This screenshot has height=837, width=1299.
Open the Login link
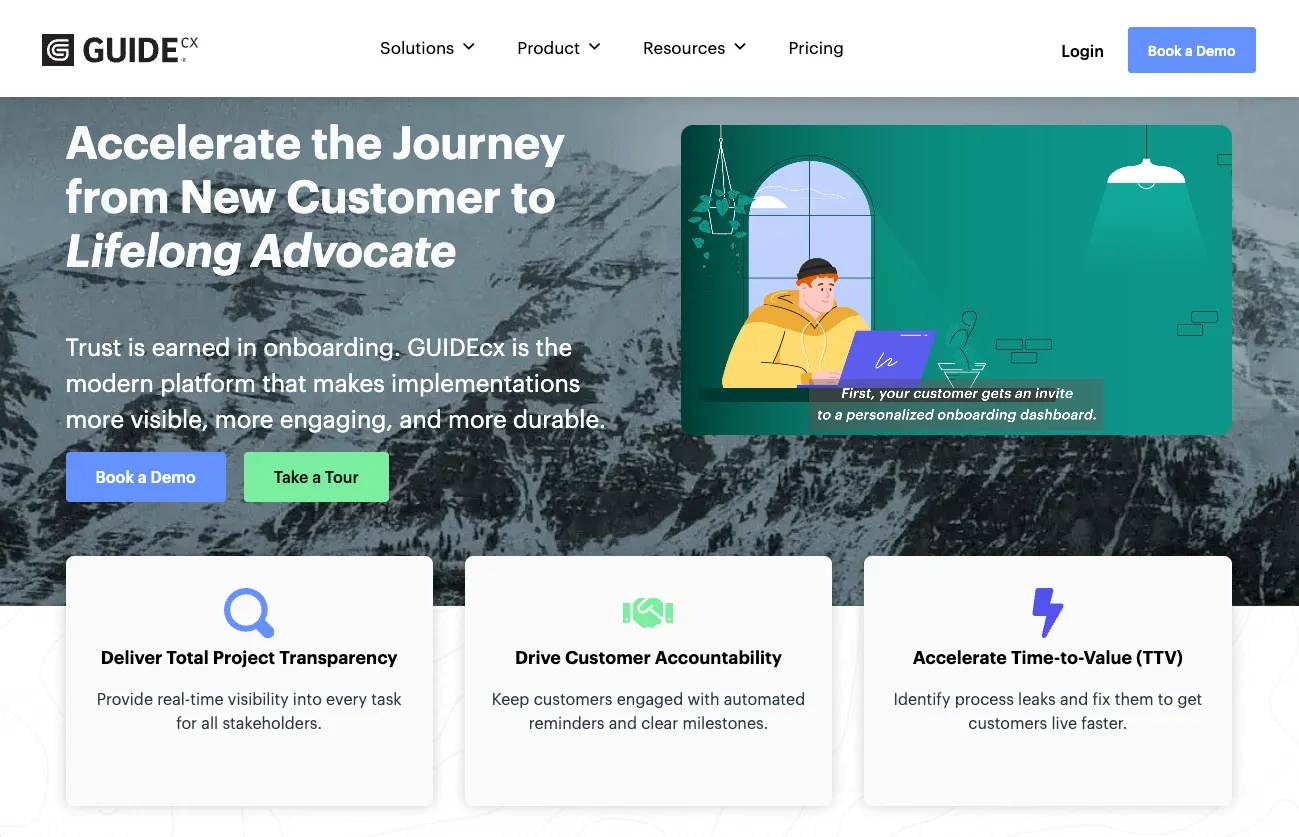tap(1082, 51)
